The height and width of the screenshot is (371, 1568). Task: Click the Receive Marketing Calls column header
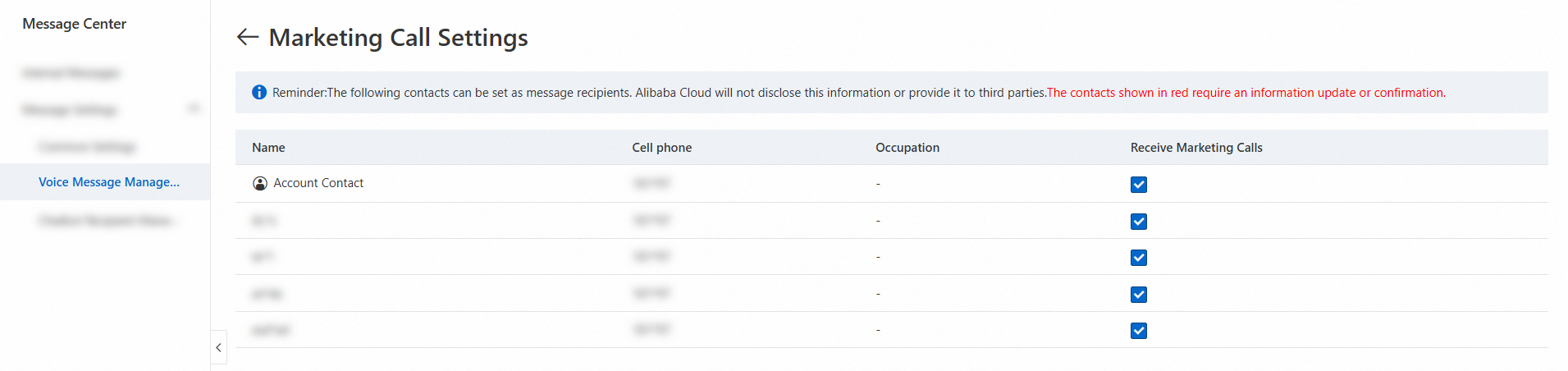click(1196, 148)
